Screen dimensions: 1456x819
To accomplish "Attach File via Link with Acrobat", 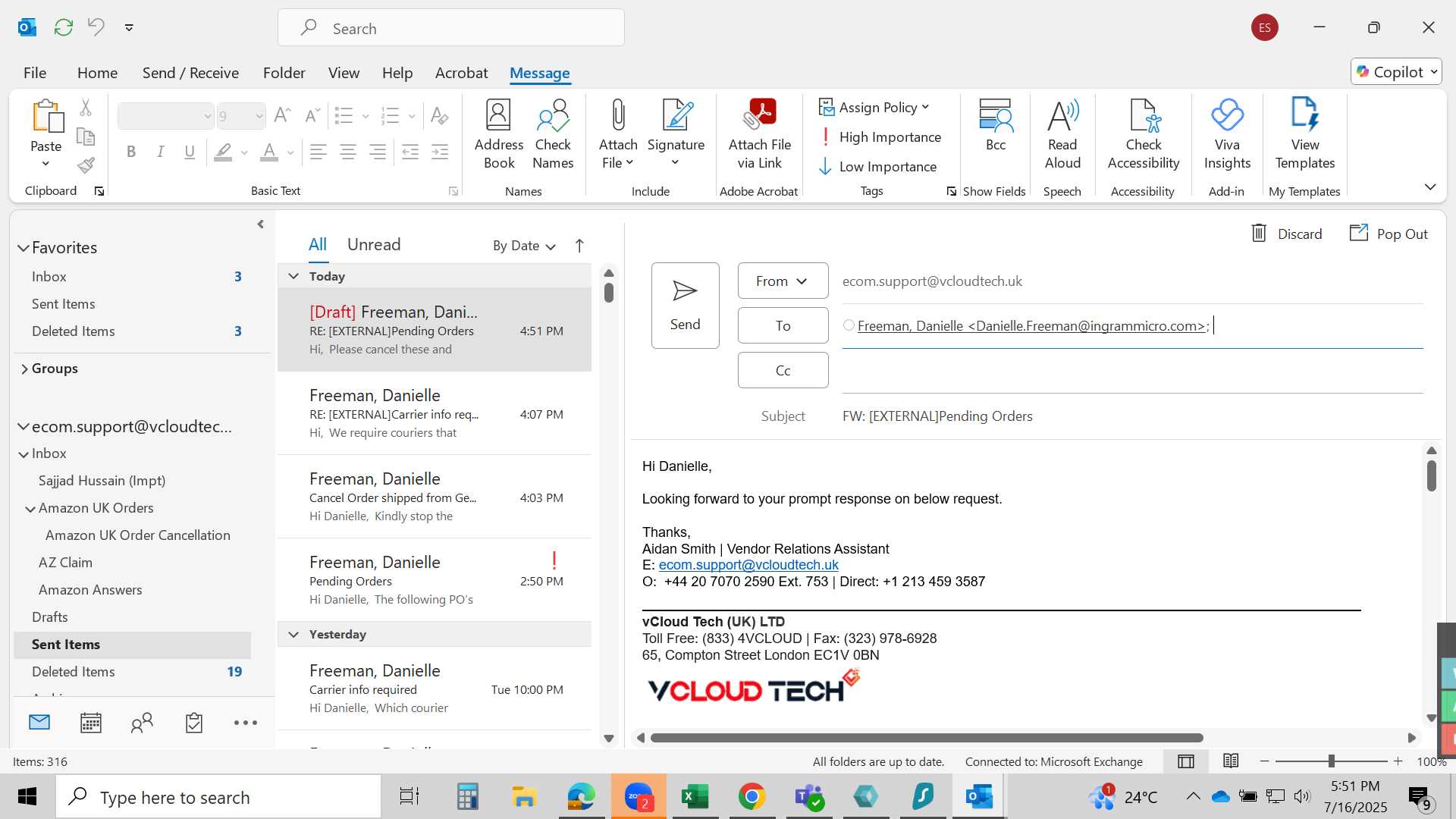I will [760, 134].
